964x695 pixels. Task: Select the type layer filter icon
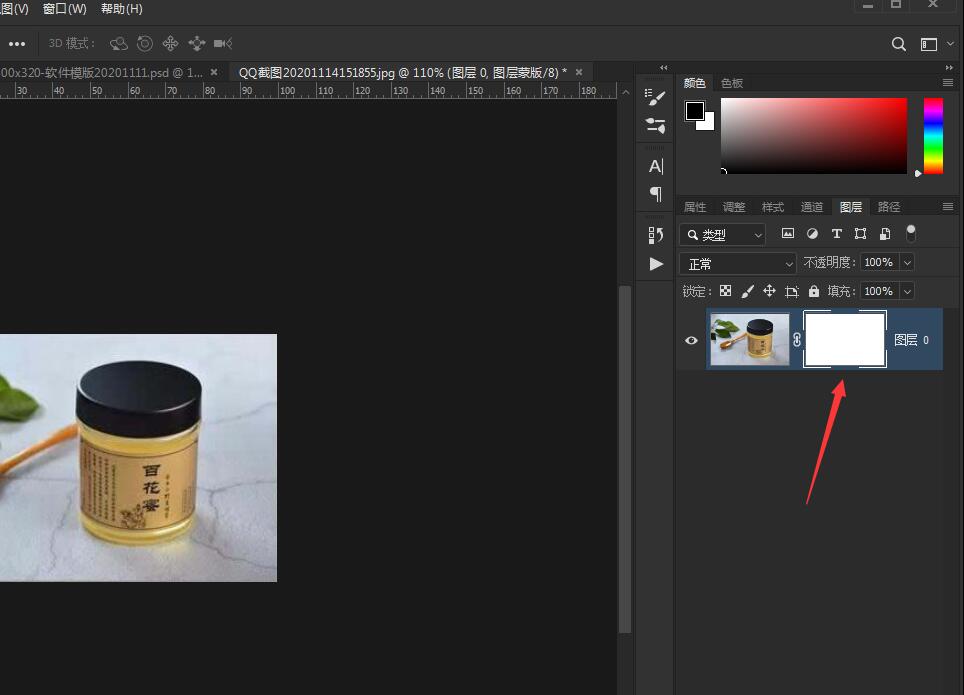point(836,233)
